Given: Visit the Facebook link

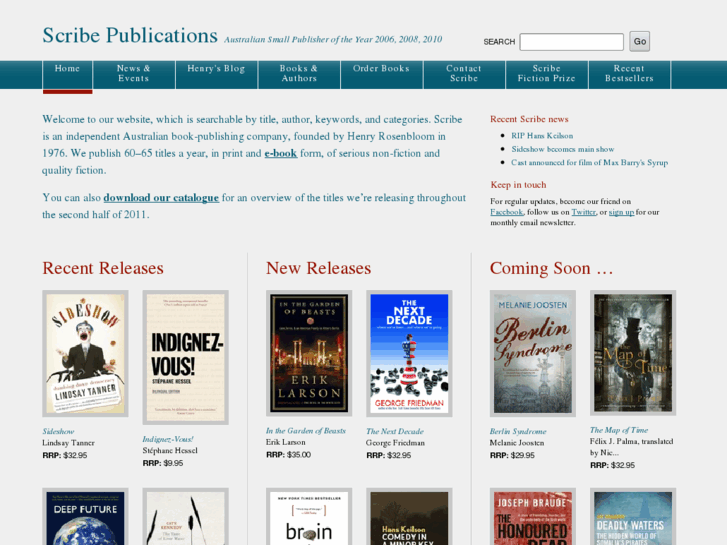Looking at the screenshot, I should tap(506, 212).
